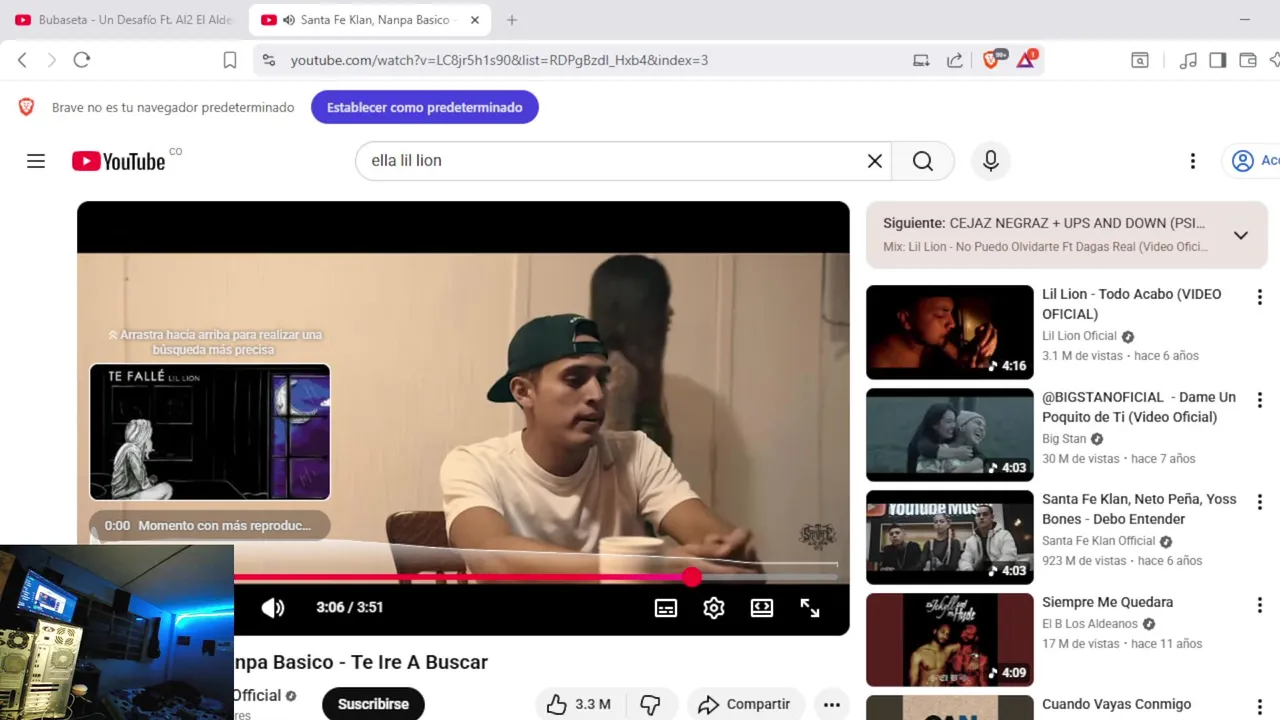Like the video with thumbs up
The height and width of the screenshot is (720, 1280).
pyautogui.click(x=578, y=705)
